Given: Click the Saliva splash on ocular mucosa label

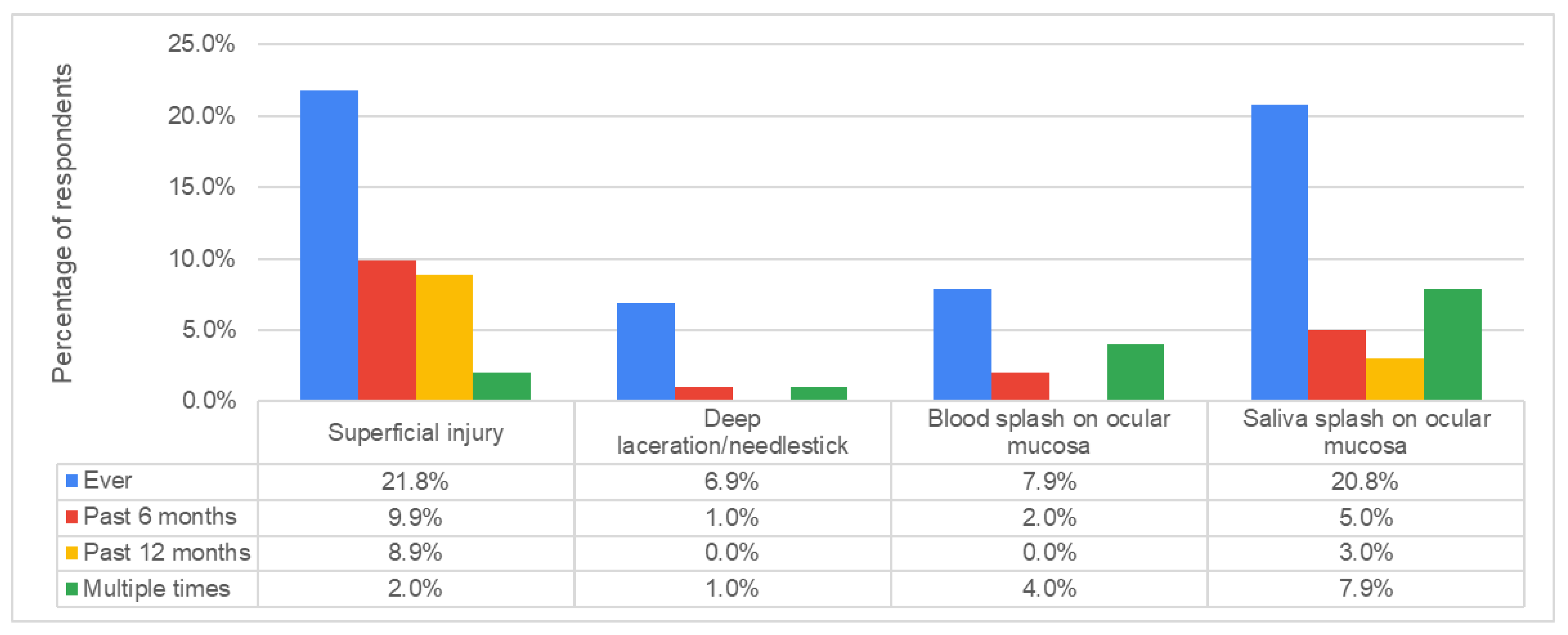Looking at the screenshot, I should [x=1366, y=432].
